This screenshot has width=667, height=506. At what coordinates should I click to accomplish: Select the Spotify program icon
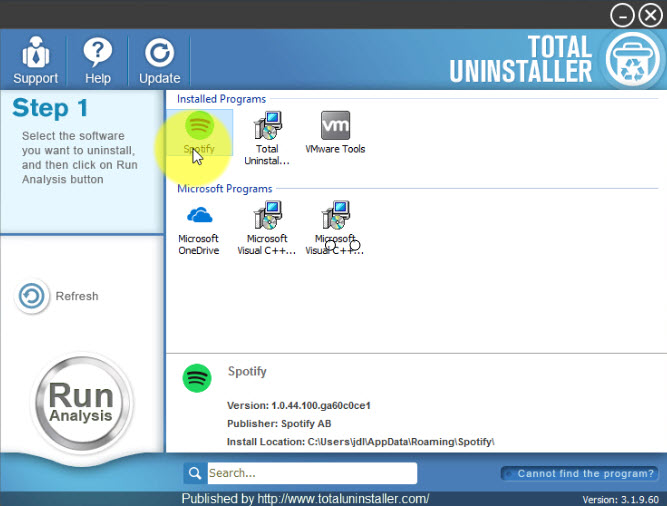point(199,132)
